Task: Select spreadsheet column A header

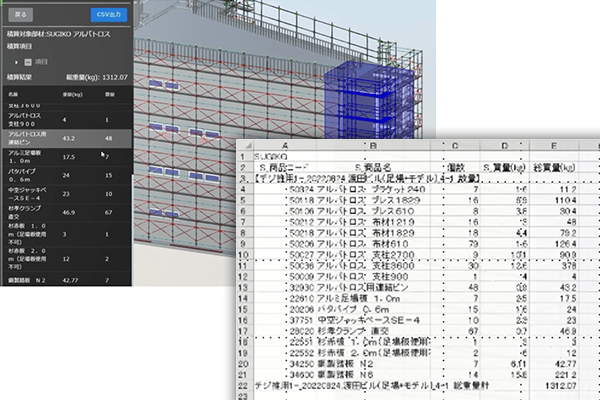Action: (285, 146)
